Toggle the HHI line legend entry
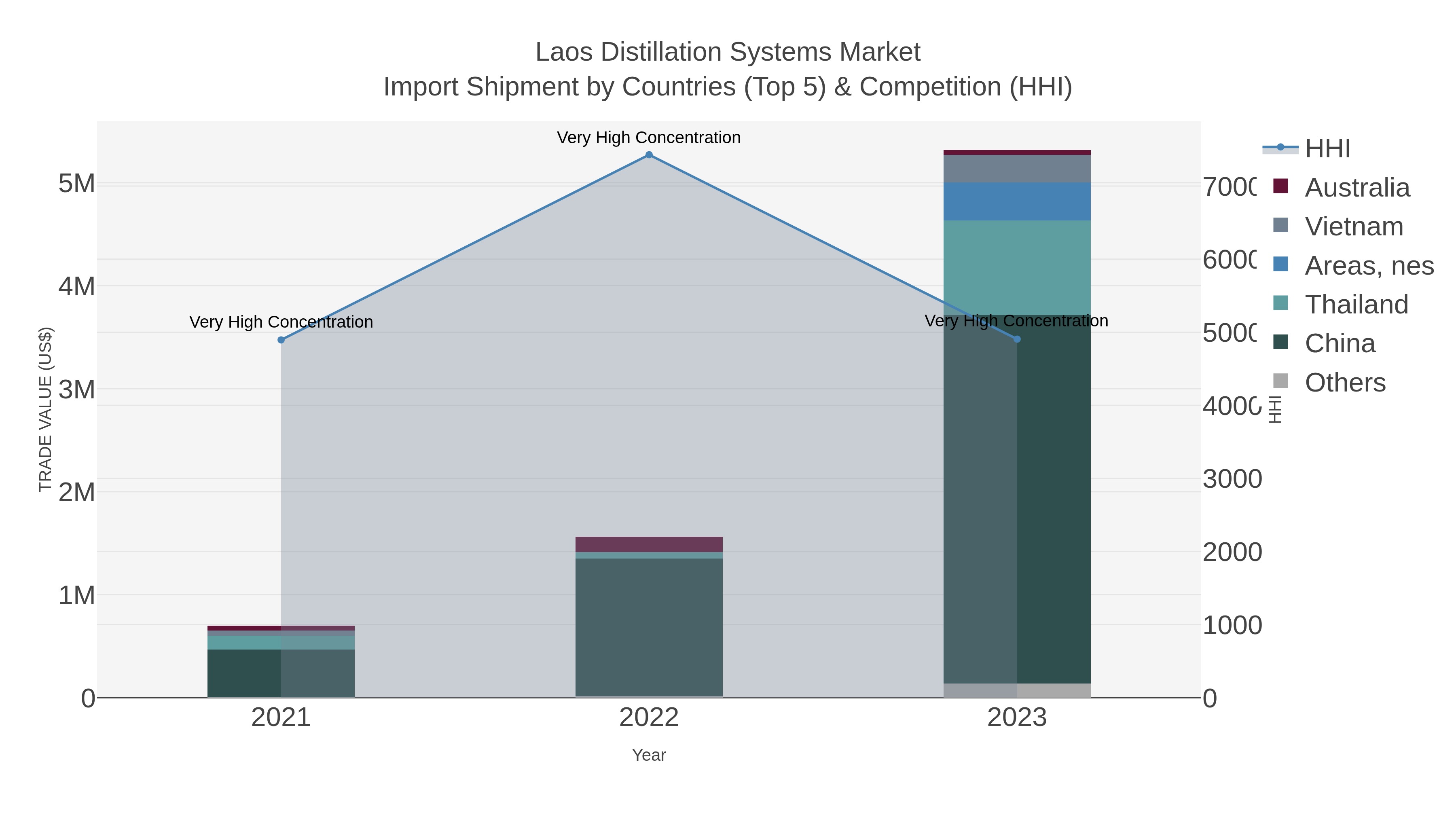1456x819 pixels. click(1306, 148)
